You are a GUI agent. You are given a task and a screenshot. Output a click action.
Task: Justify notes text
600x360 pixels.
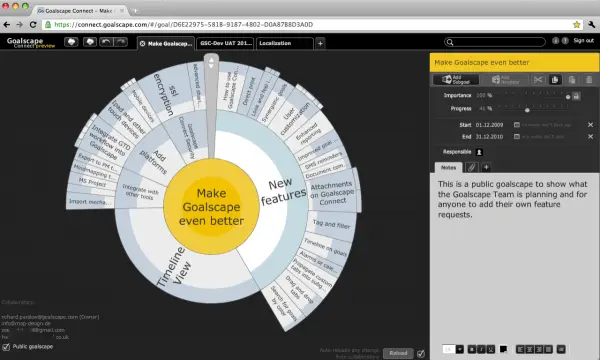[549, 349]
